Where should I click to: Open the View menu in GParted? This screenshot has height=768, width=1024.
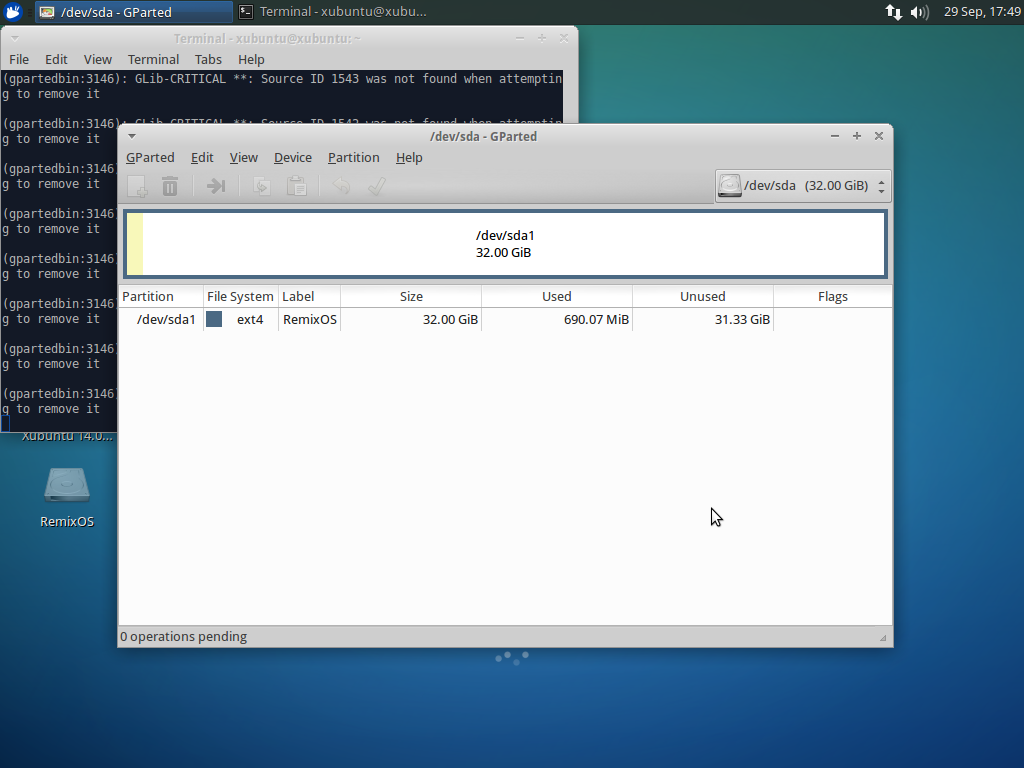243,158
